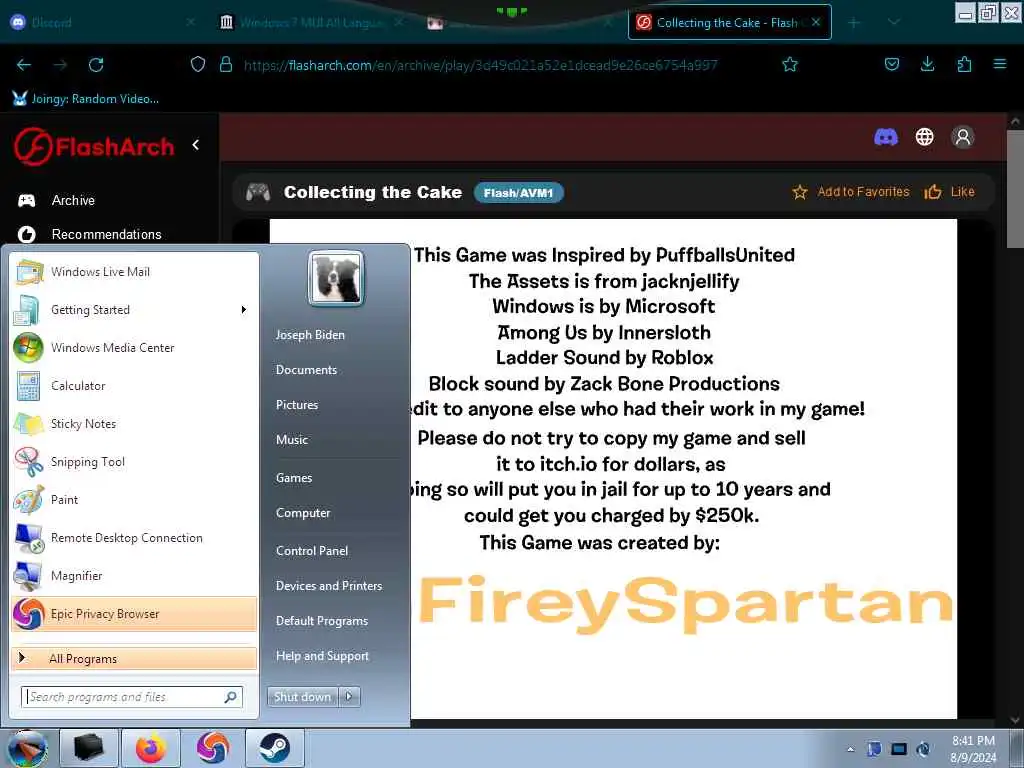Viewport: 1024px width, 768px height.
Task: Click the Pocket save icon
Action: pos(891,64)
